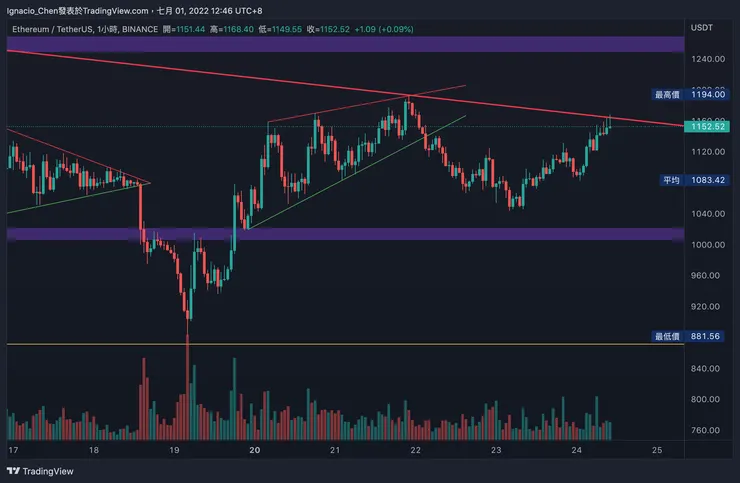
Task: Click the close value 1152.52 in header
Action: tap(335, 29)
